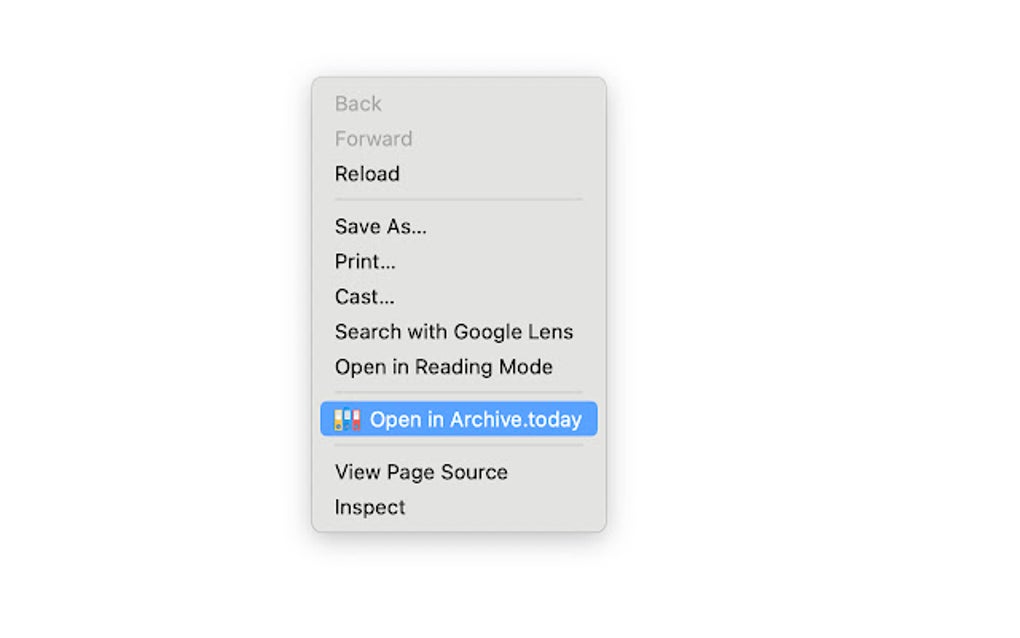Choose Forward from the context menu

coord(373,139)
